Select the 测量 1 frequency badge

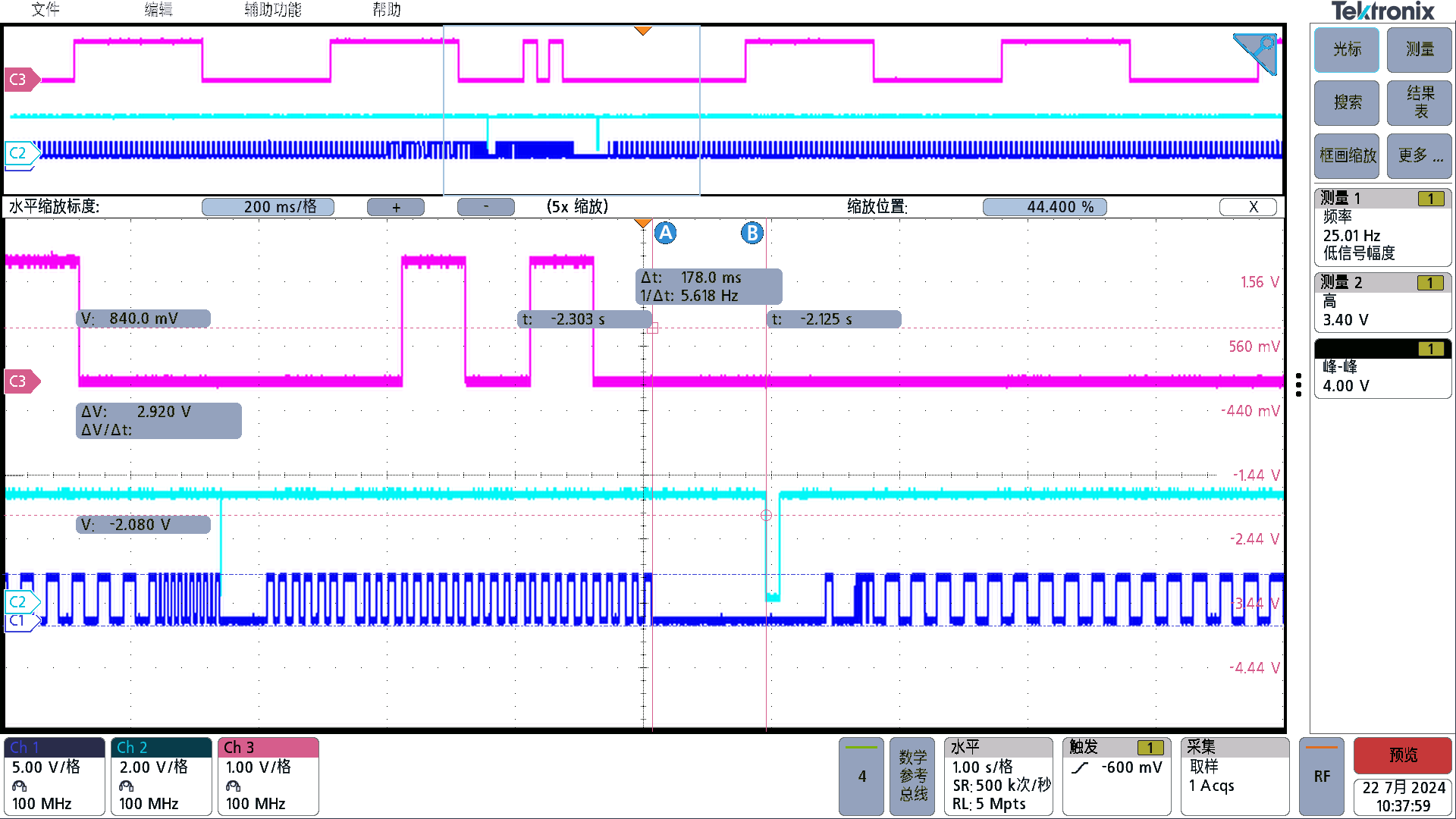(1382, 227)
